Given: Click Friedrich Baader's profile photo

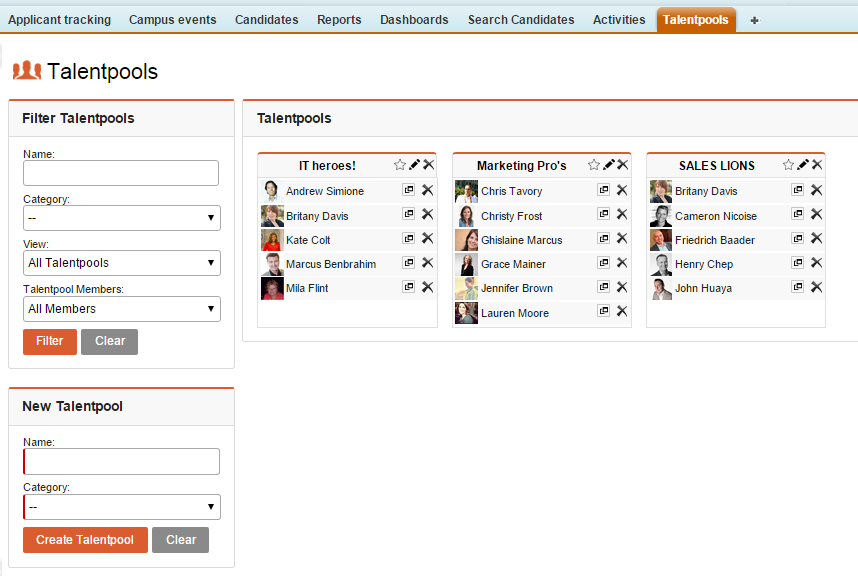Looking at the screenshot, I should tap(661, 240).
